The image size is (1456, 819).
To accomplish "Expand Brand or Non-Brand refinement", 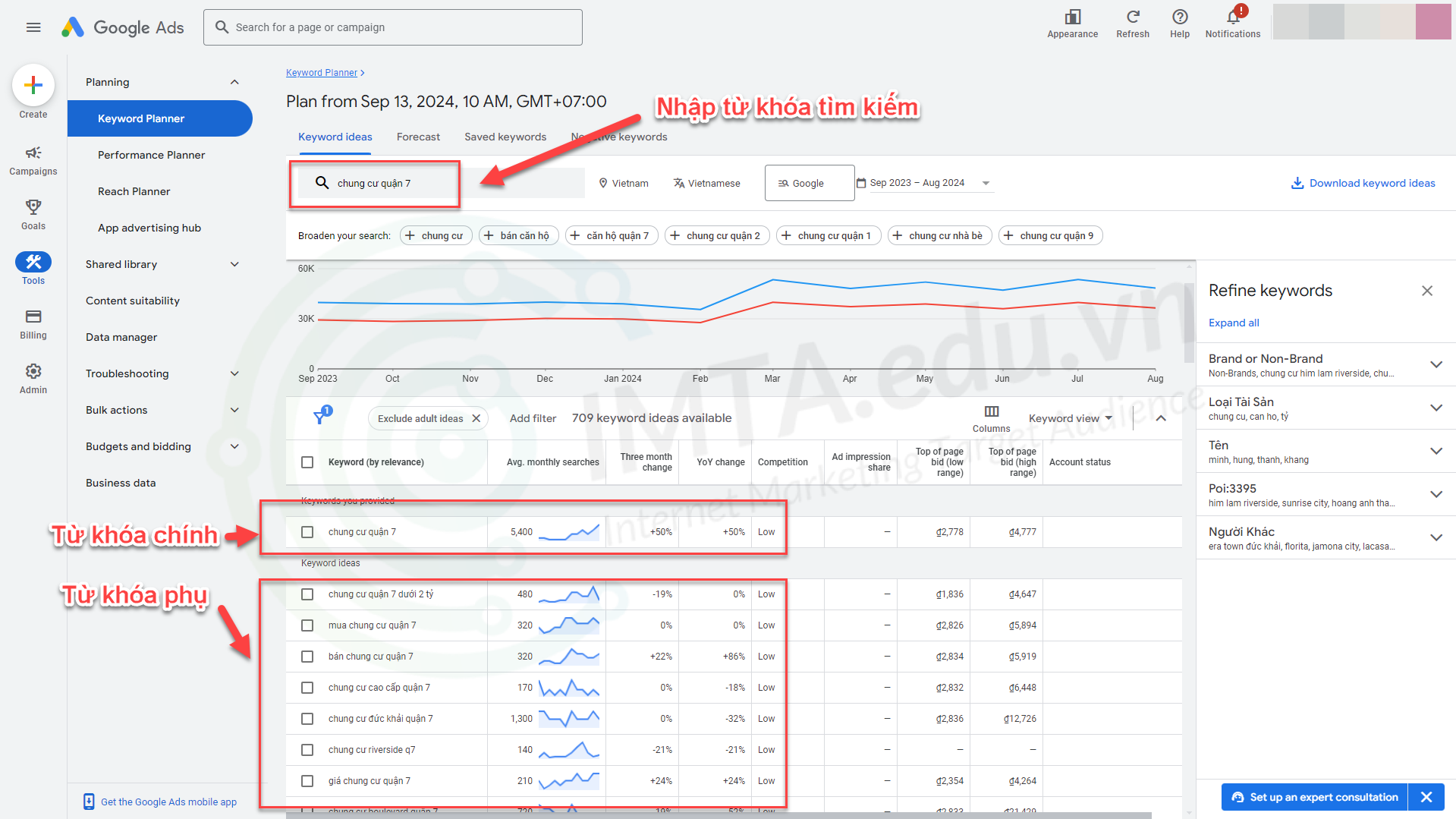I will coord(1436,364).
